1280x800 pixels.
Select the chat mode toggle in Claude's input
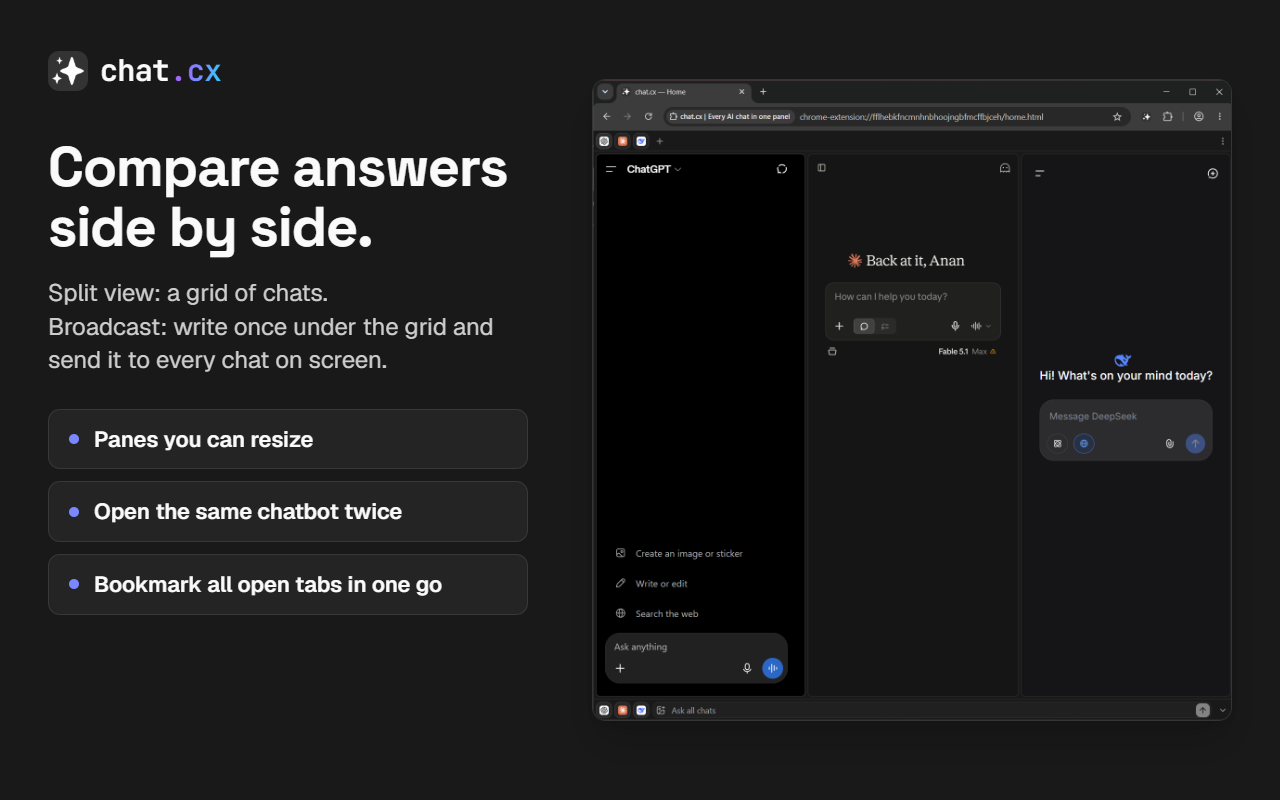(x=864, y=326)
